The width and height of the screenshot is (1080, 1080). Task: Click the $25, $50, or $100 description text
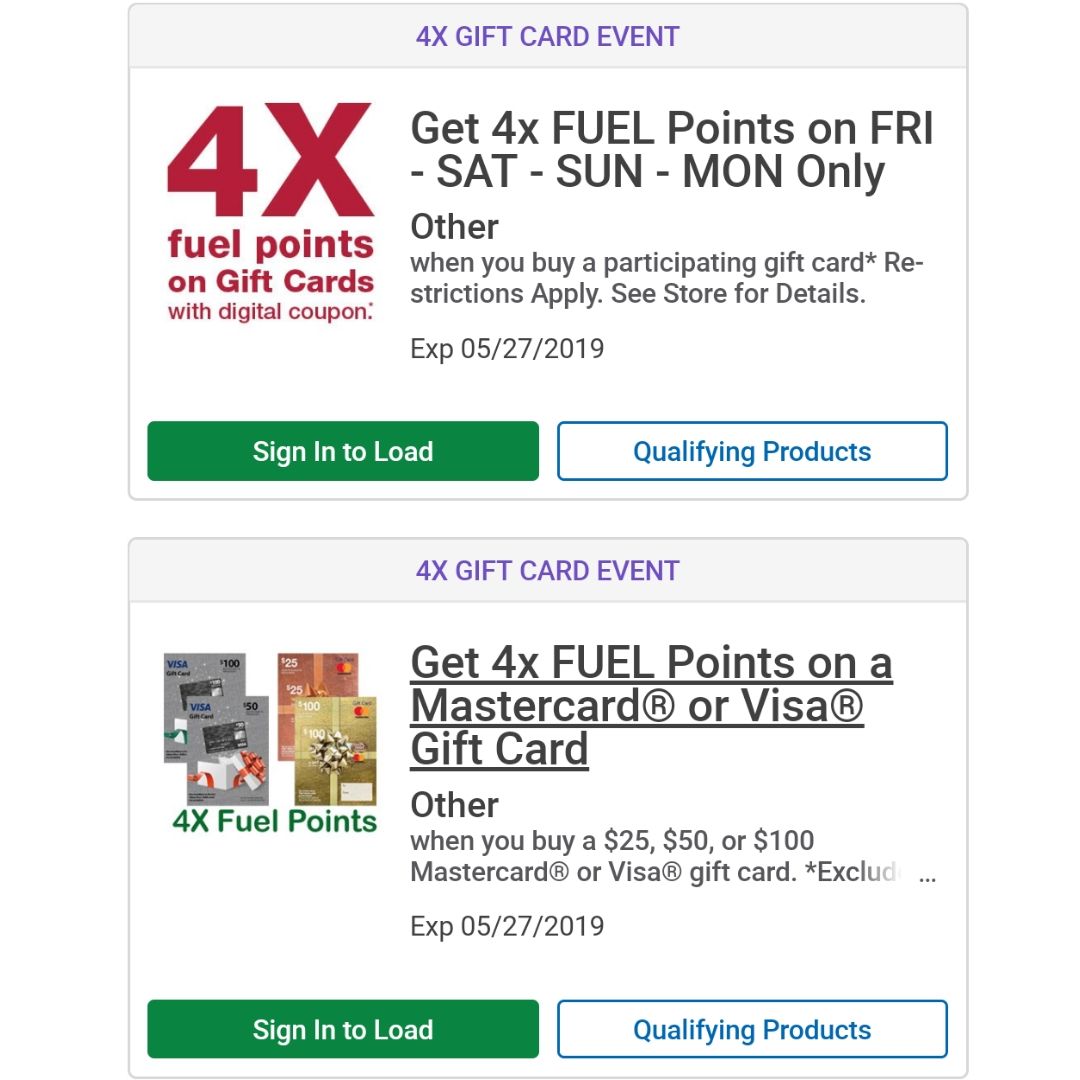click(x=654, y=856)
